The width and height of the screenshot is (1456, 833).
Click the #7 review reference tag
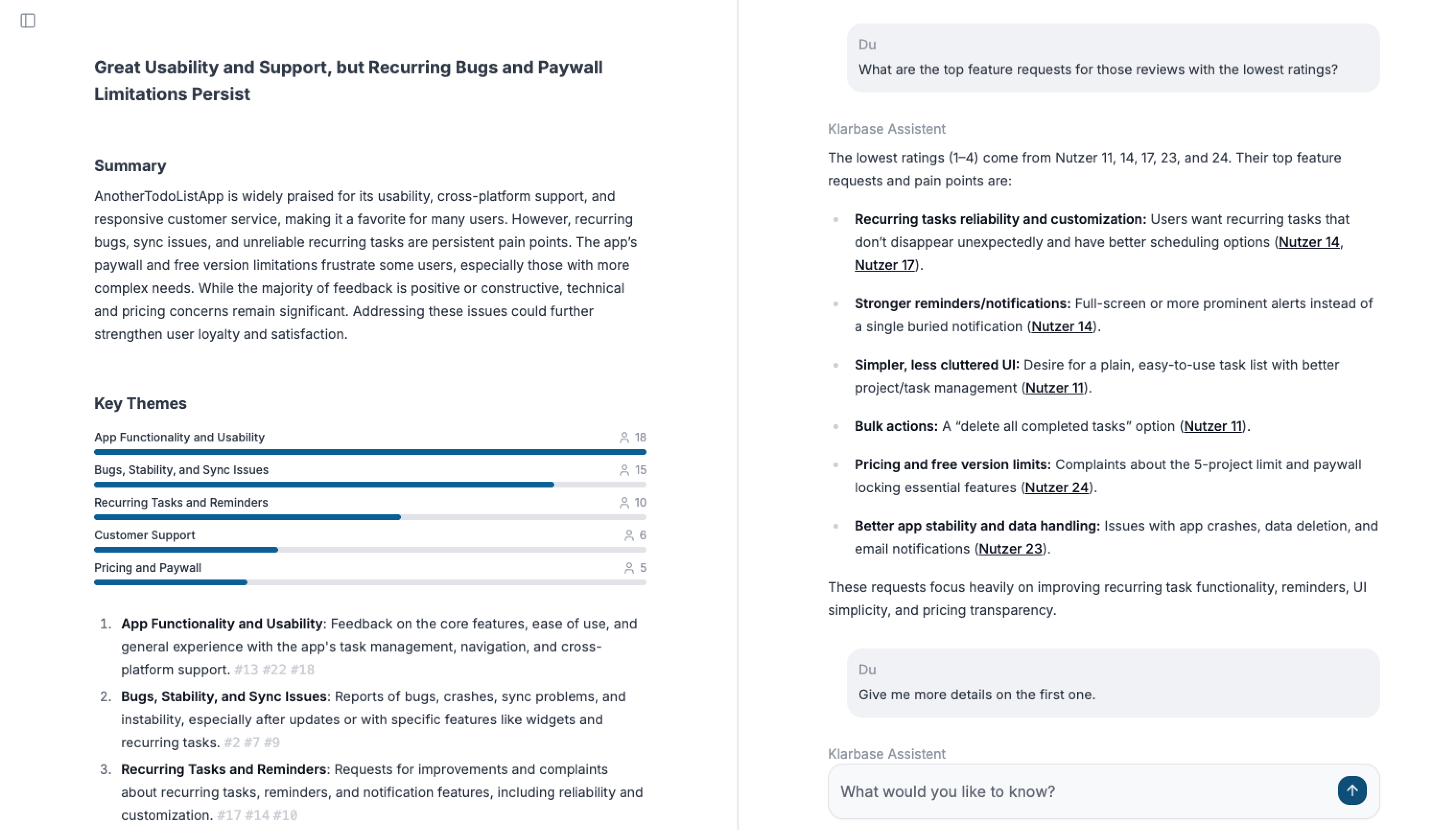(x=252, y=743)
